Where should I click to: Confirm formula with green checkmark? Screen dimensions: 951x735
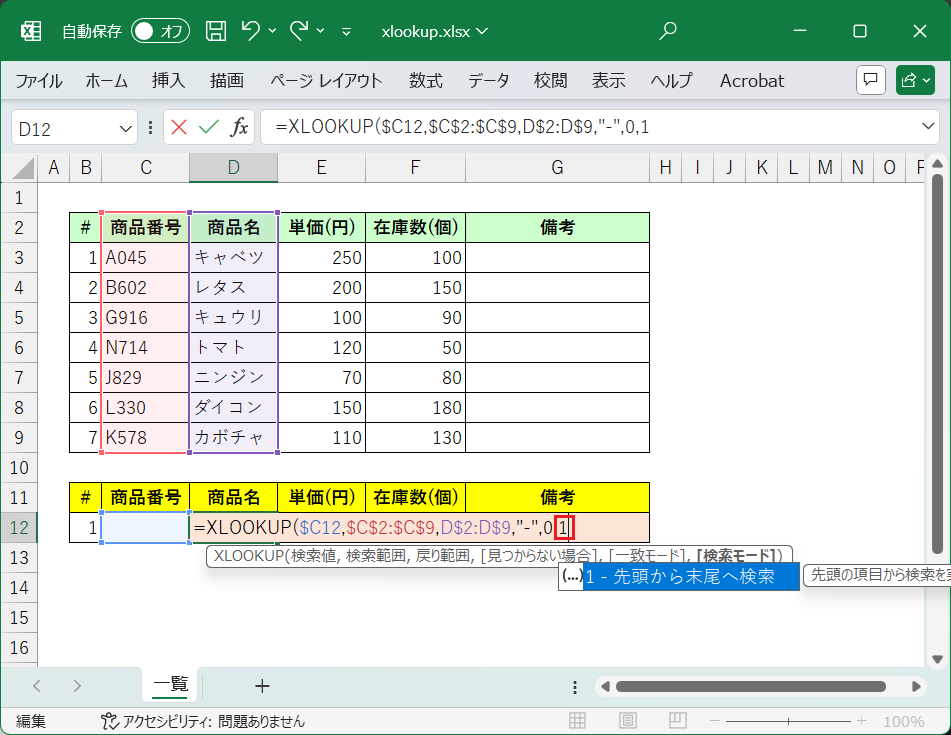coord(208,127)
